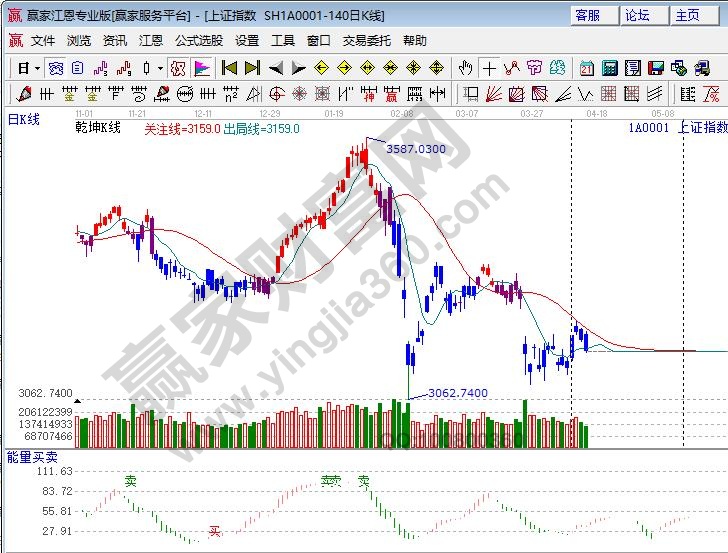Screen dimensions: 728x553
Task: Jump to first bar with skip-start icon
Action: (x=229, y=68)
